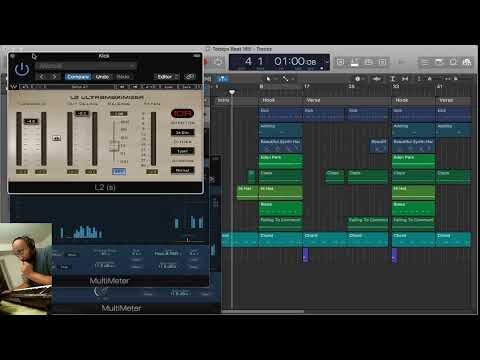Select the purple region at bar 17
This screenshot has width=480, height=360.
click(306, 255)
